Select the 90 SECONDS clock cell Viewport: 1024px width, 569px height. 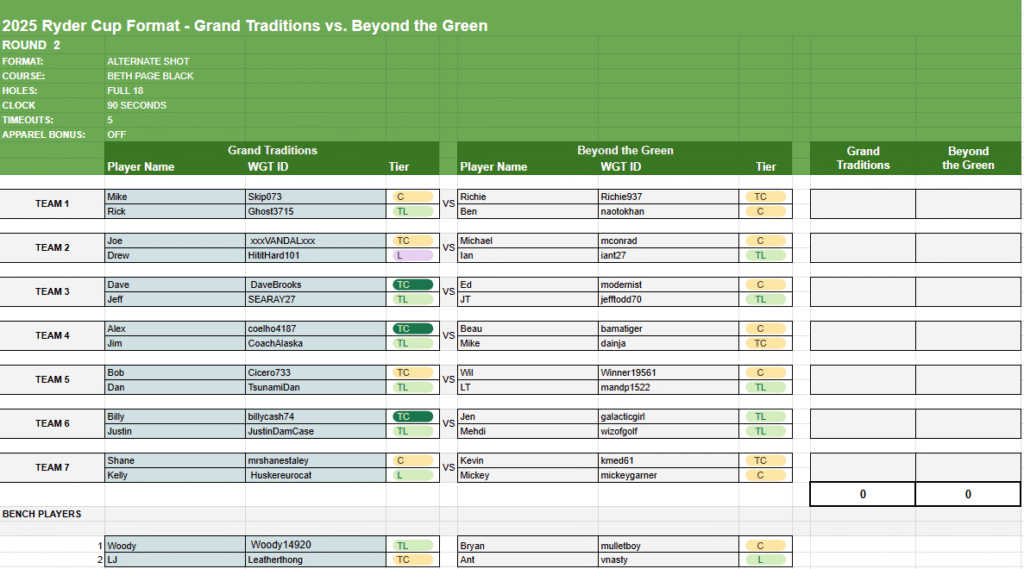coord(137,105)
